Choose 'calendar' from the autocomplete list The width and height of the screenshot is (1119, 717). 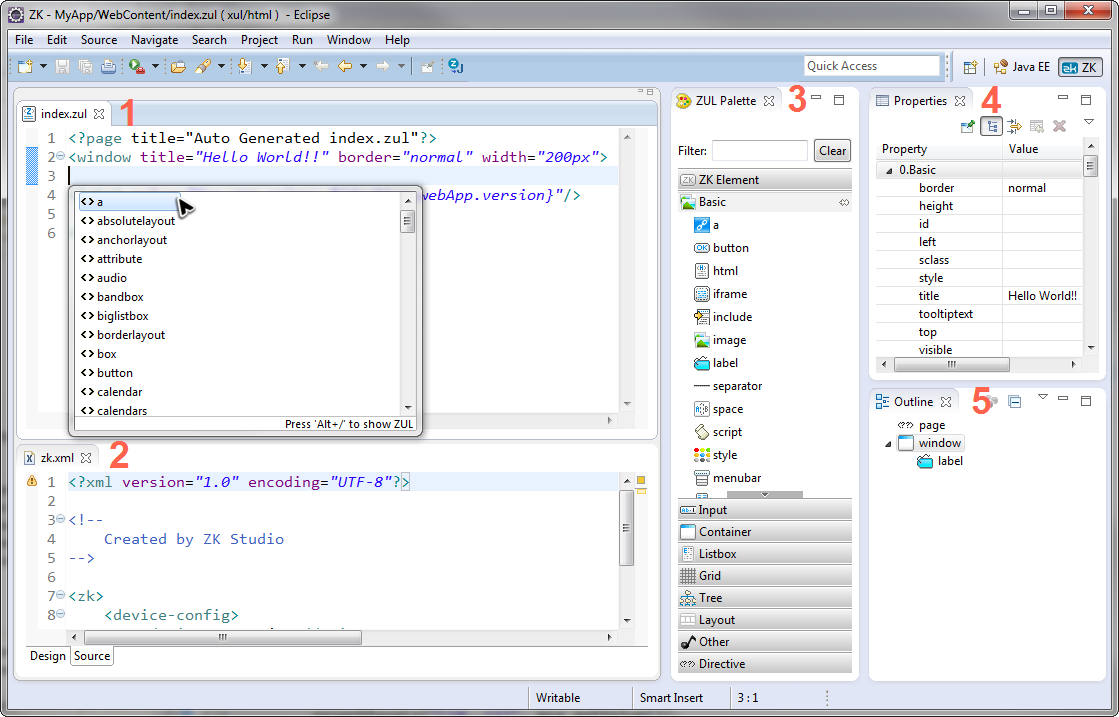pyautogui.click(x=119, y=392)
